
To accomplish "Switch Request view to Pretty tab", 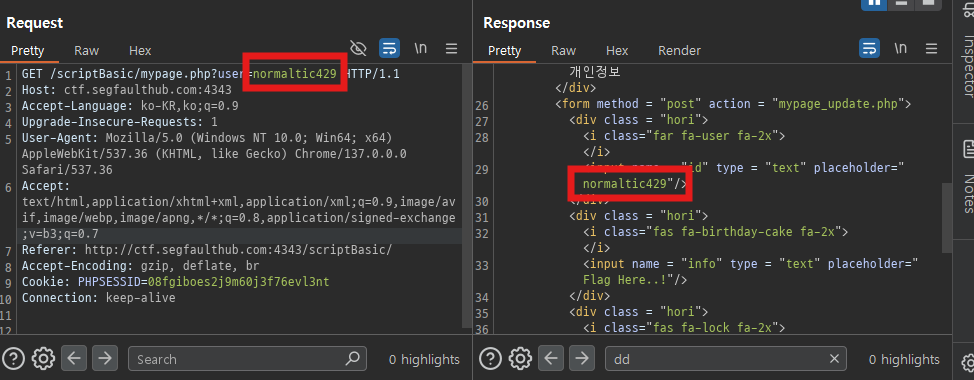I will point(27,51).
